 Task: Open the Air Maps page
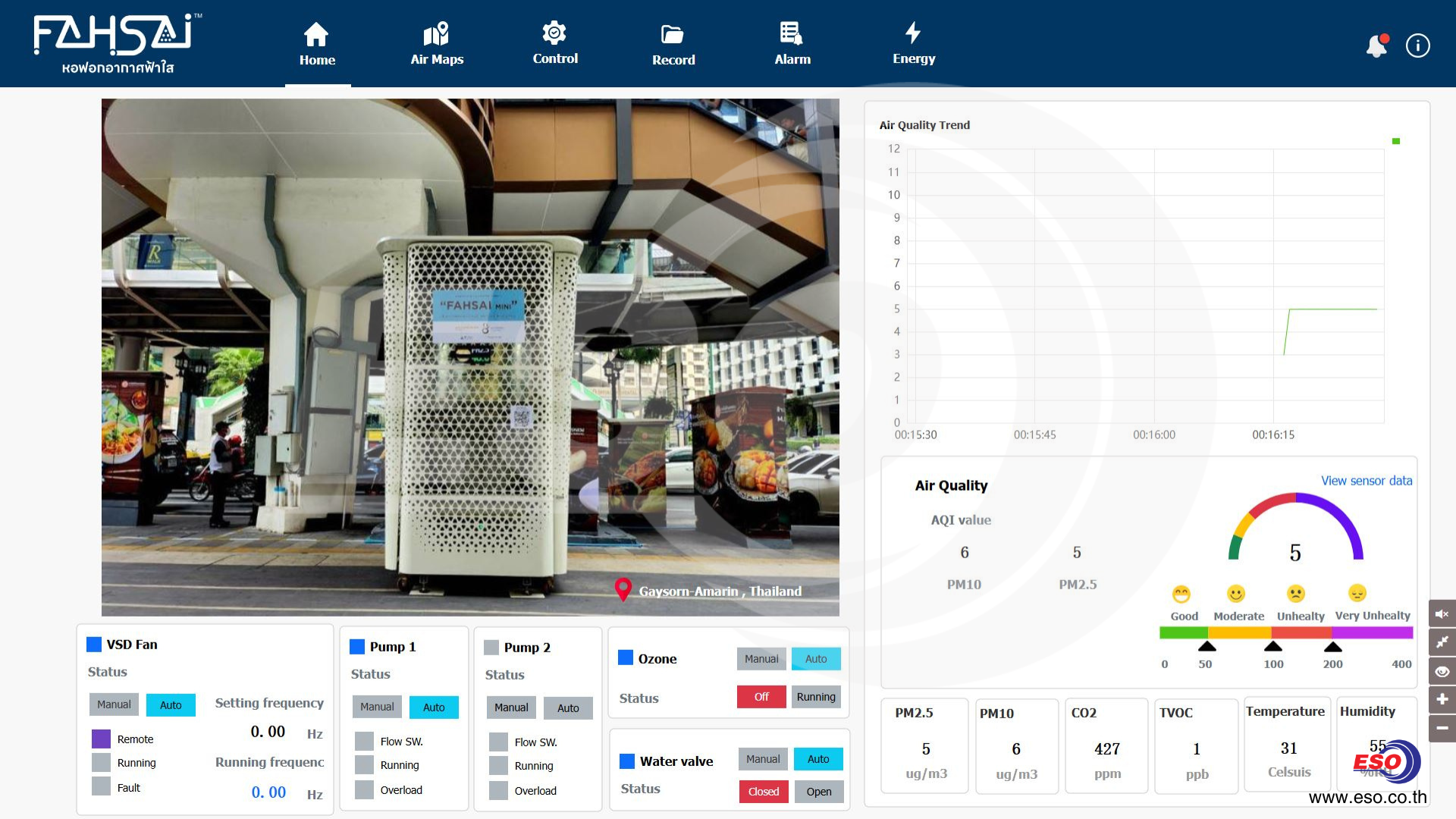pos(437,44)
